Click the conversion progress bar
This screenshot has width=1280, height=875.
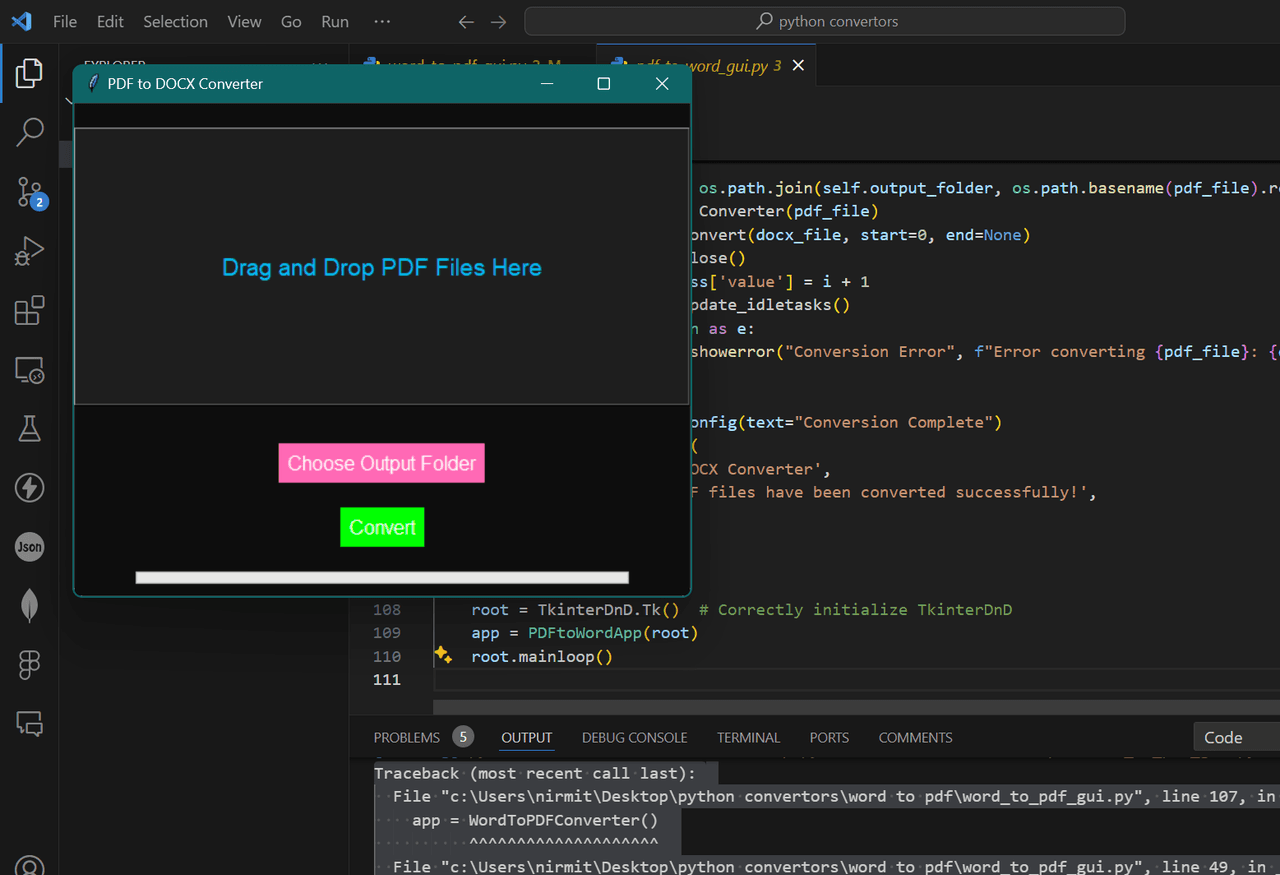tap(381, 577)
